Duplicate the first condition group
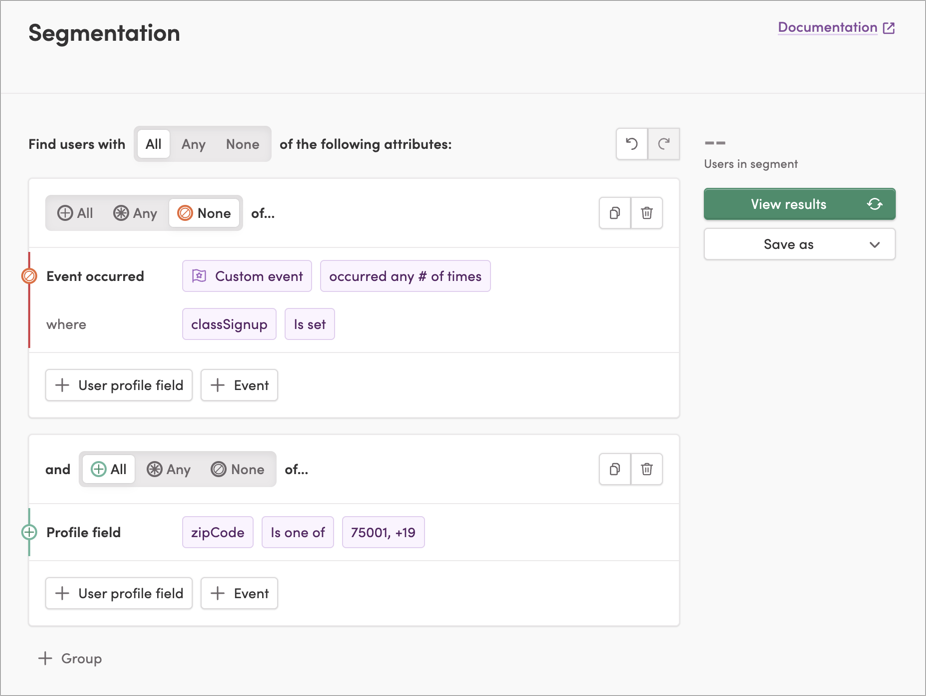Screen dimensions: 926x696 click(x=614, y=213)
